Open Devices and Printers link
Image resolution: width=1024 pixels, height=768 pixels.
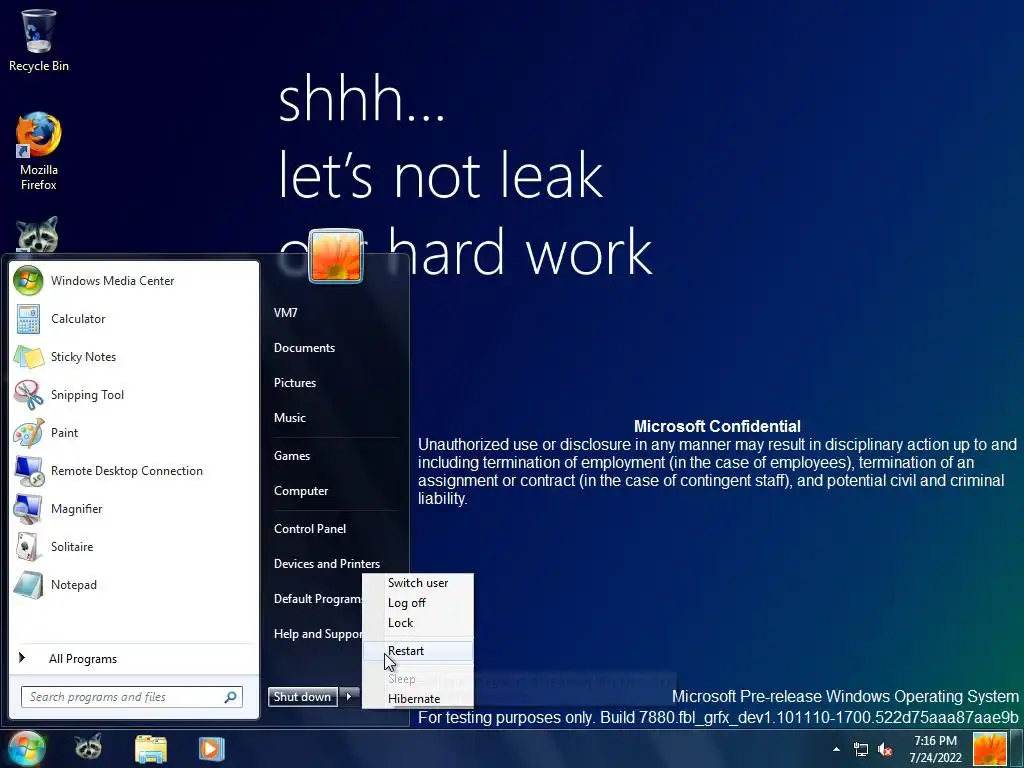327,564
